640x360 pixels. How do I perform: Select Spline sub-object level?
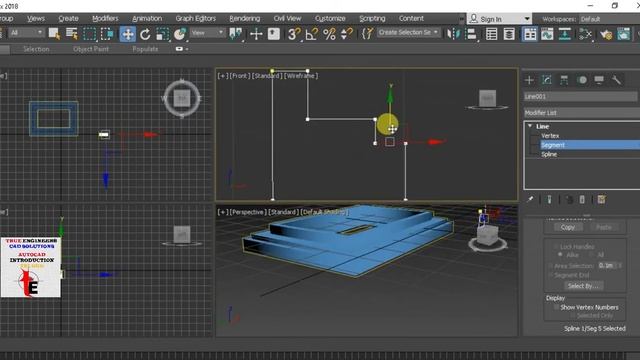click(x=549, y=154)
